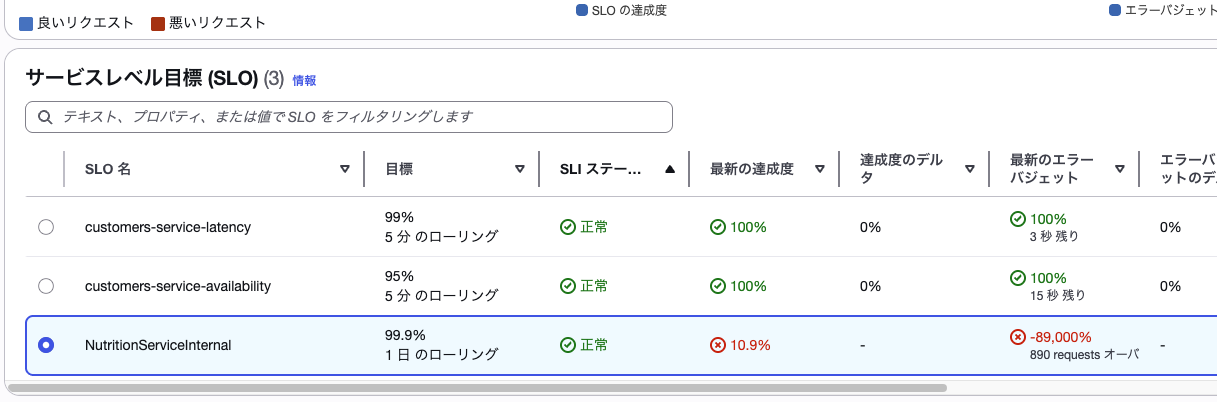The width and height of the screenshot is (1217, 402).
Task: Focus the SLO filter text input field
Action: tap(360, 117)
